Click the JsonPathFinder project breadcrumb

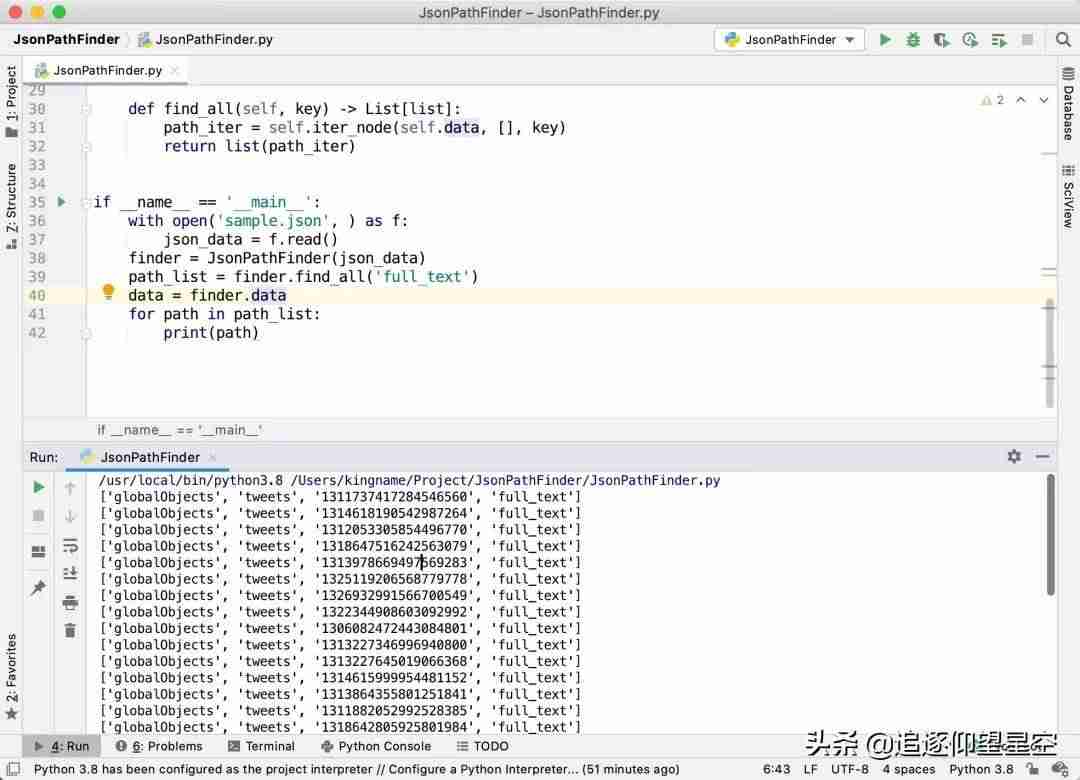pyautogui.click(x=67, y=40)
